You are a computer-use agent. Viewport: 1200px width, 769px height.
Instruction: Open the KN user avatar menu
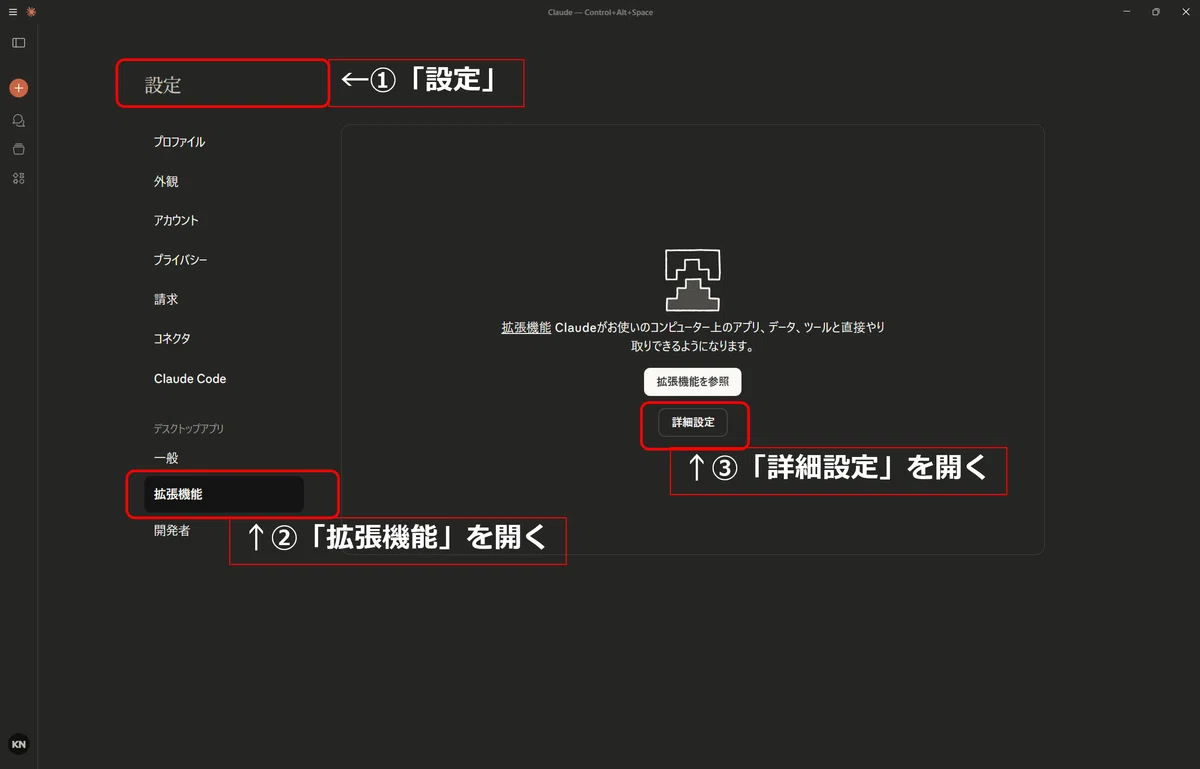pos(19,744)
